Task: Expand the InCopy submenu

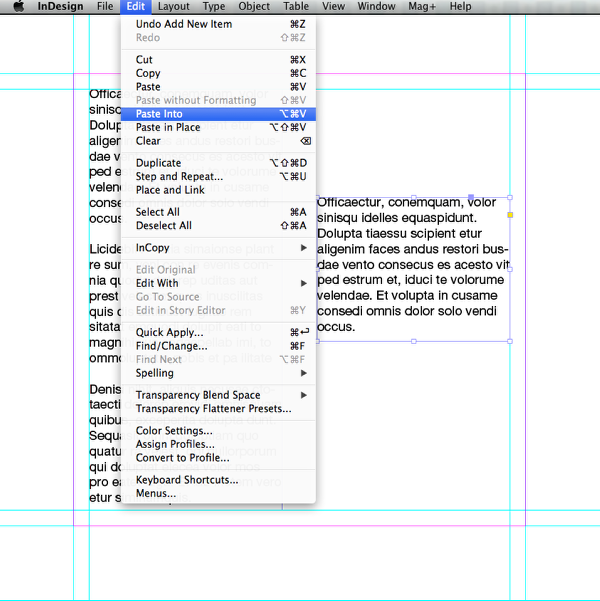Action: coord(218,248)
